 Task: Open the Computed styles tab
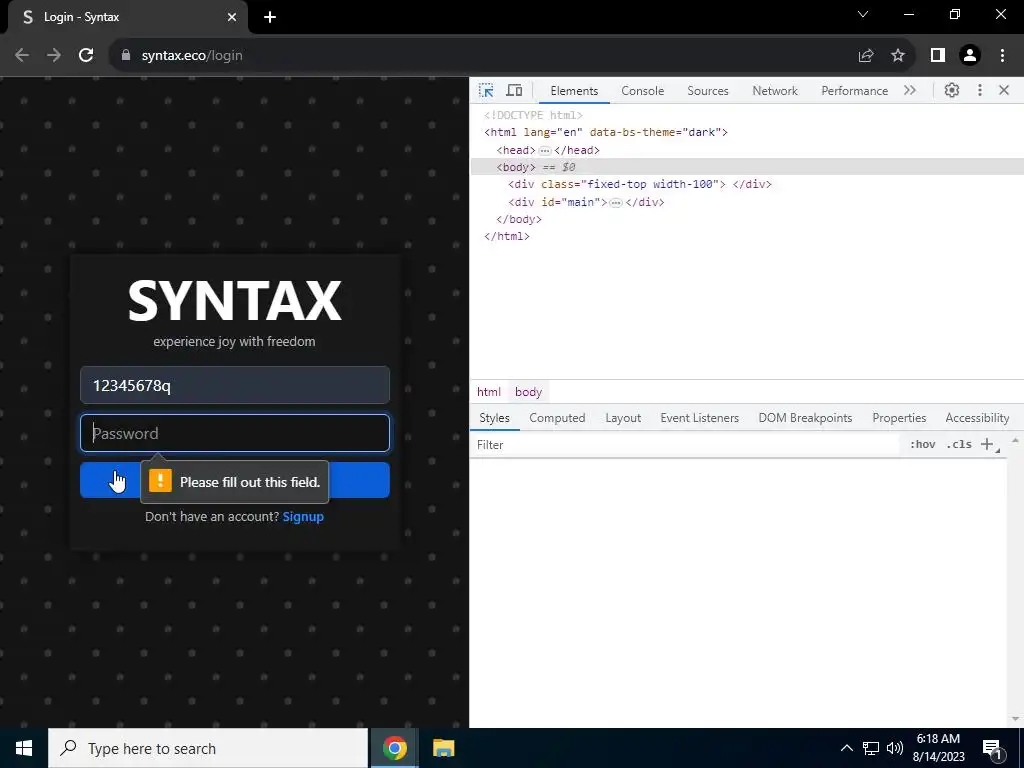pos(557,418)
